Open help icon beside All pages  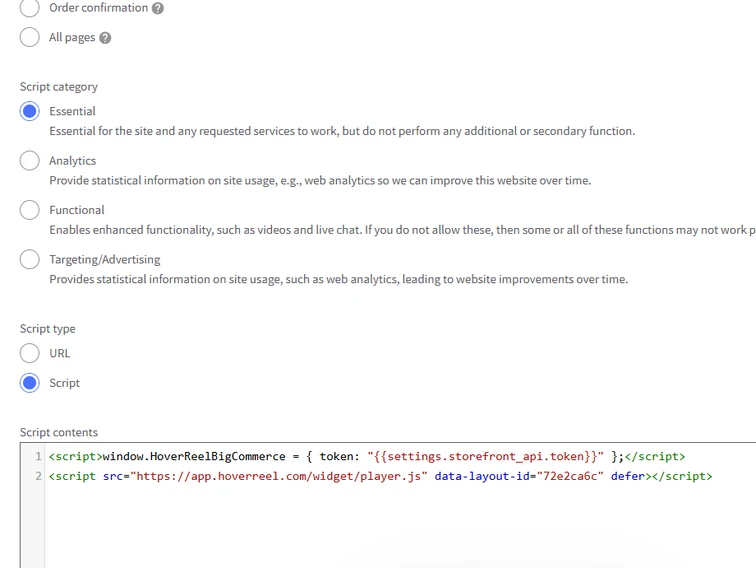[x=105, y=38]
